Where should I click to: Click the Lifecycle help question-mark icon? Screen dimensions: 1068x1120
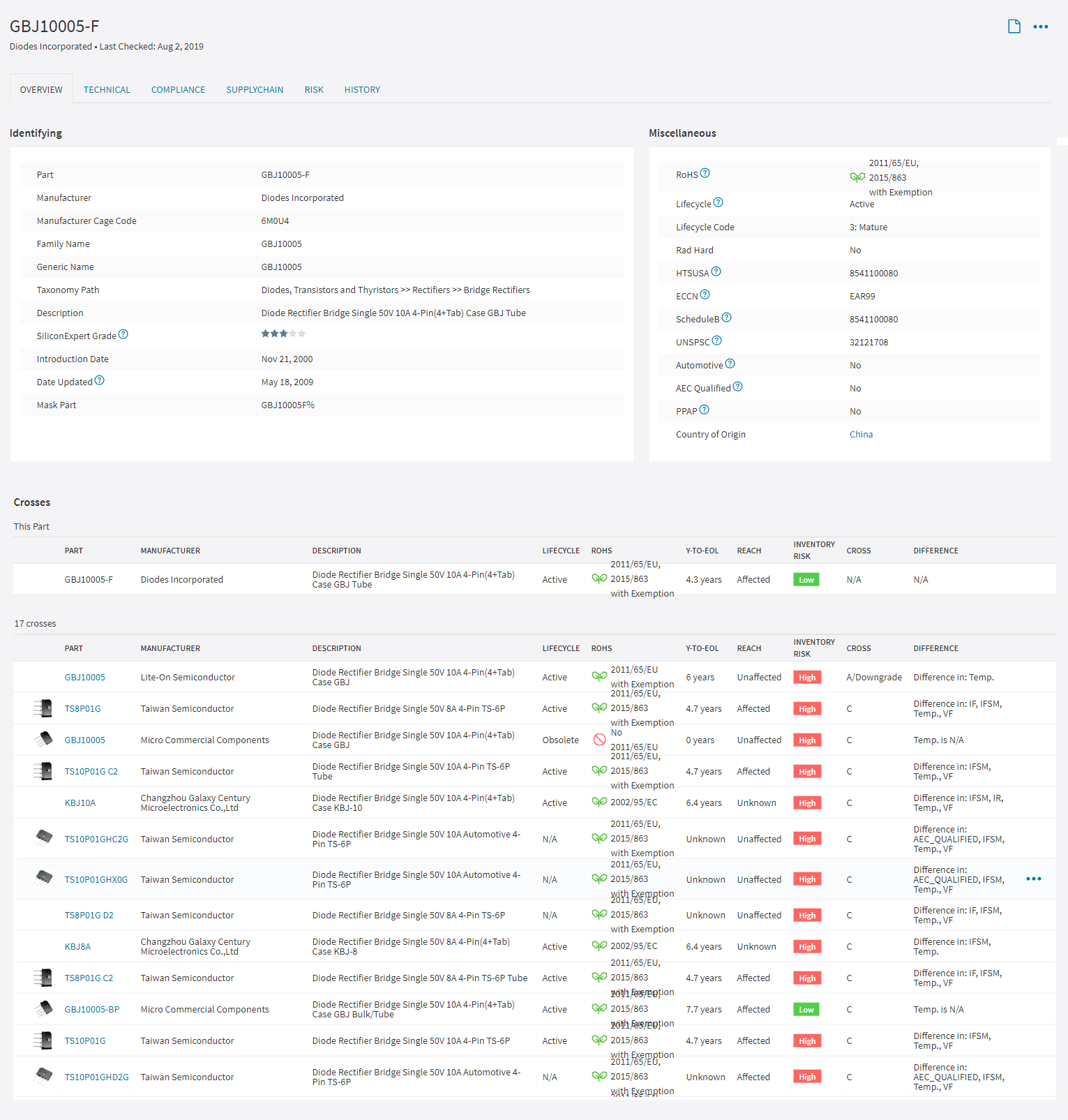coord(718,202)
